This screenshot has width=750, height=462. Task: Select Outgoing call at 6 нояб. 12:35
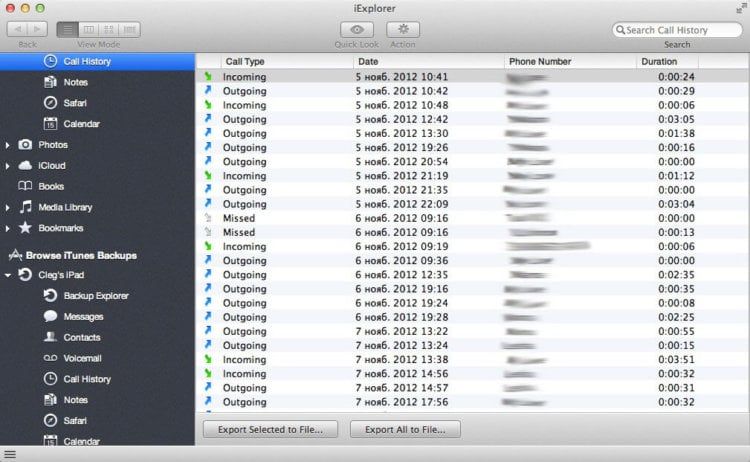tap(473, 275)
